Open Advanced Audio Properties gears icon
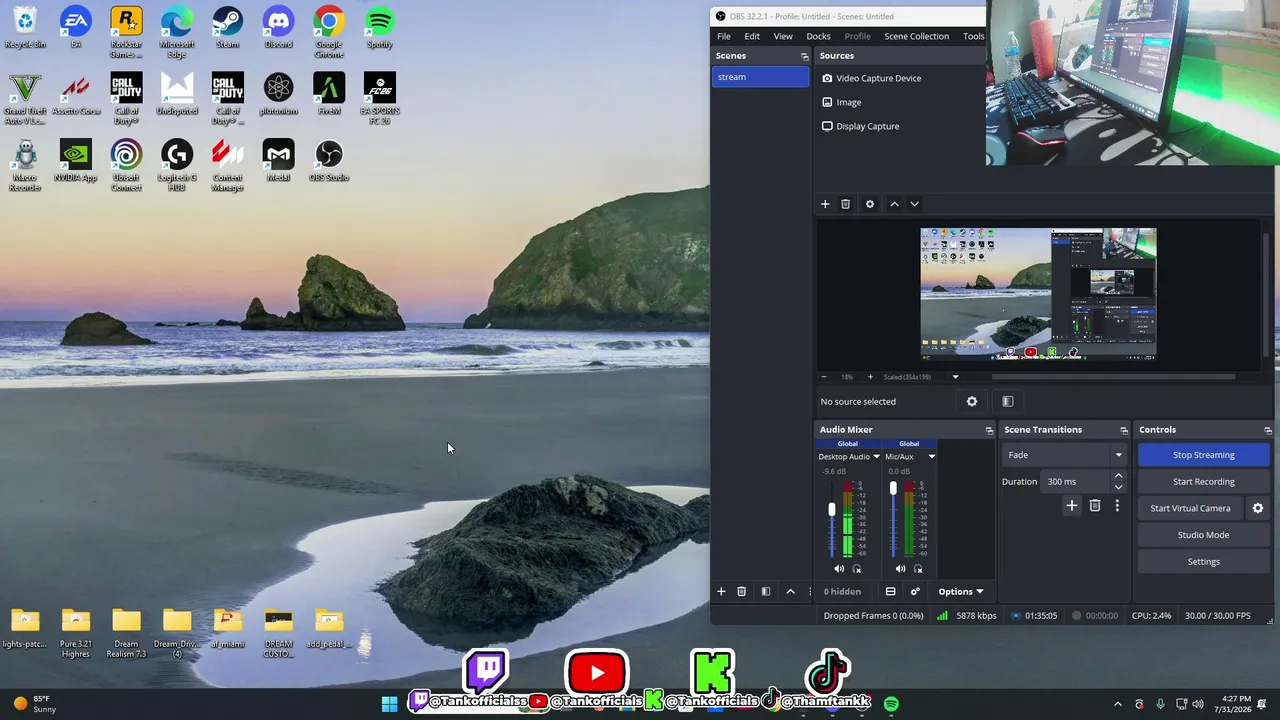The width and height of the screenshot is (1280, 720). click(915, 591)
